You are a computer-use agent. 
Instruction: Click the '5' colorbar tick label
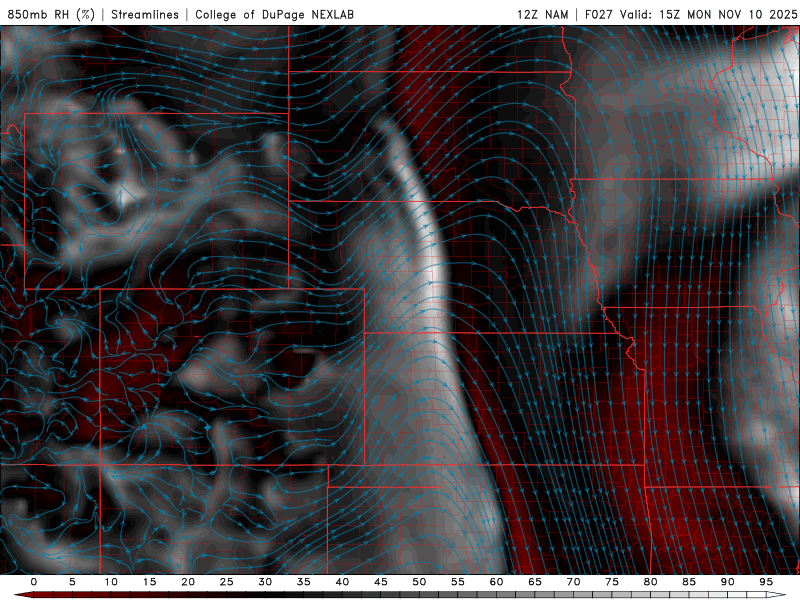pos(72,582)
